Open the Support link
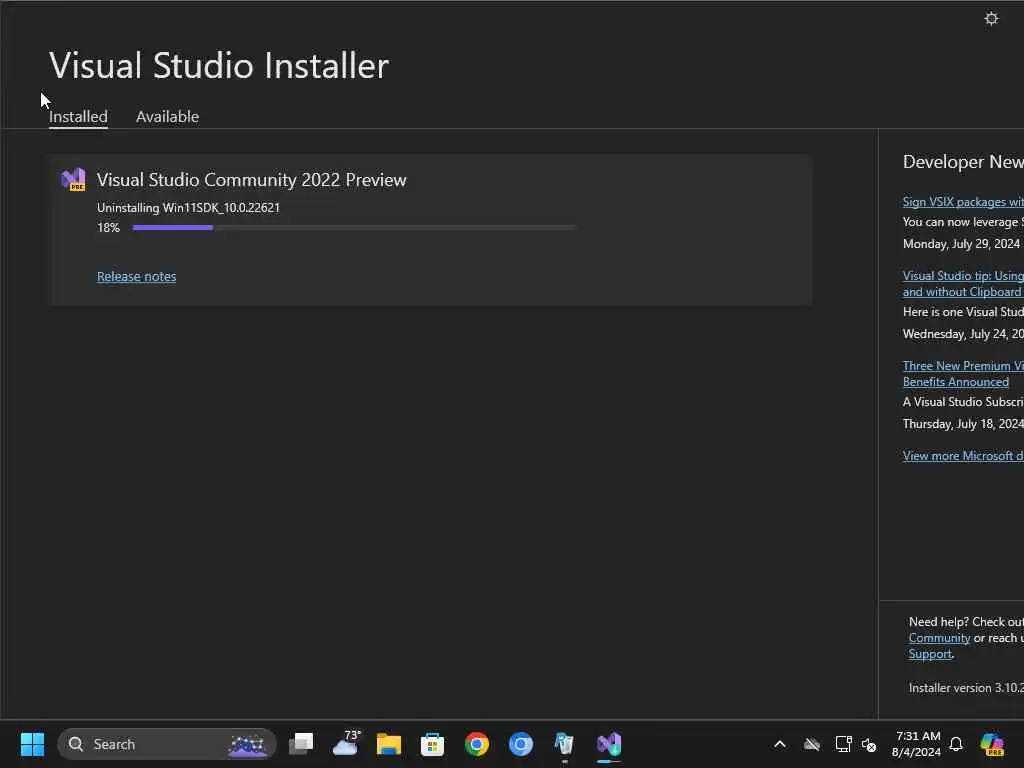The height and width of the screenshot is (768, 1024). point(930,654)
